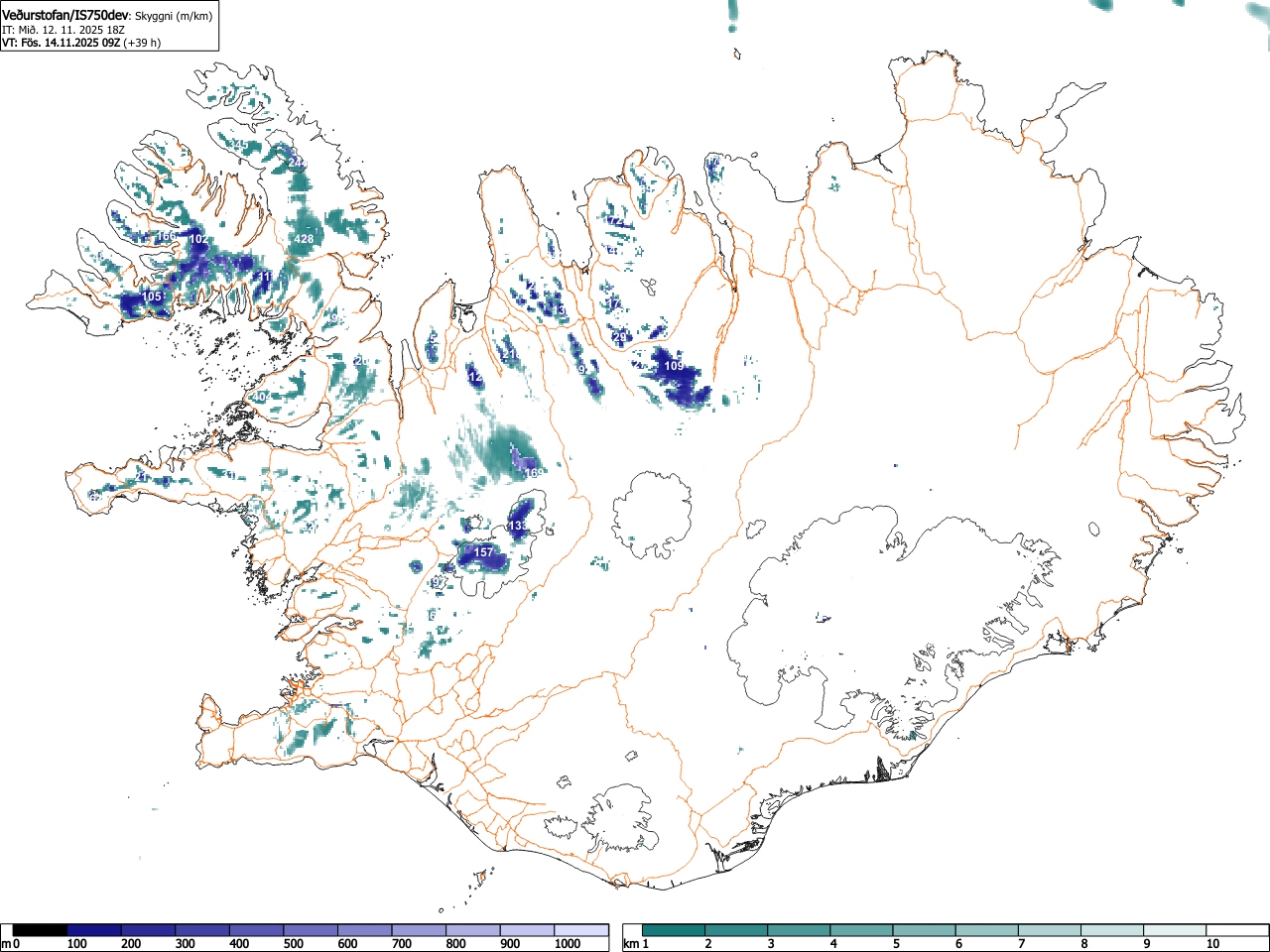This screenshot has height=952, width=1270.
Task: Click the 'm' unit label on the legend
Action: click(6, 945)
